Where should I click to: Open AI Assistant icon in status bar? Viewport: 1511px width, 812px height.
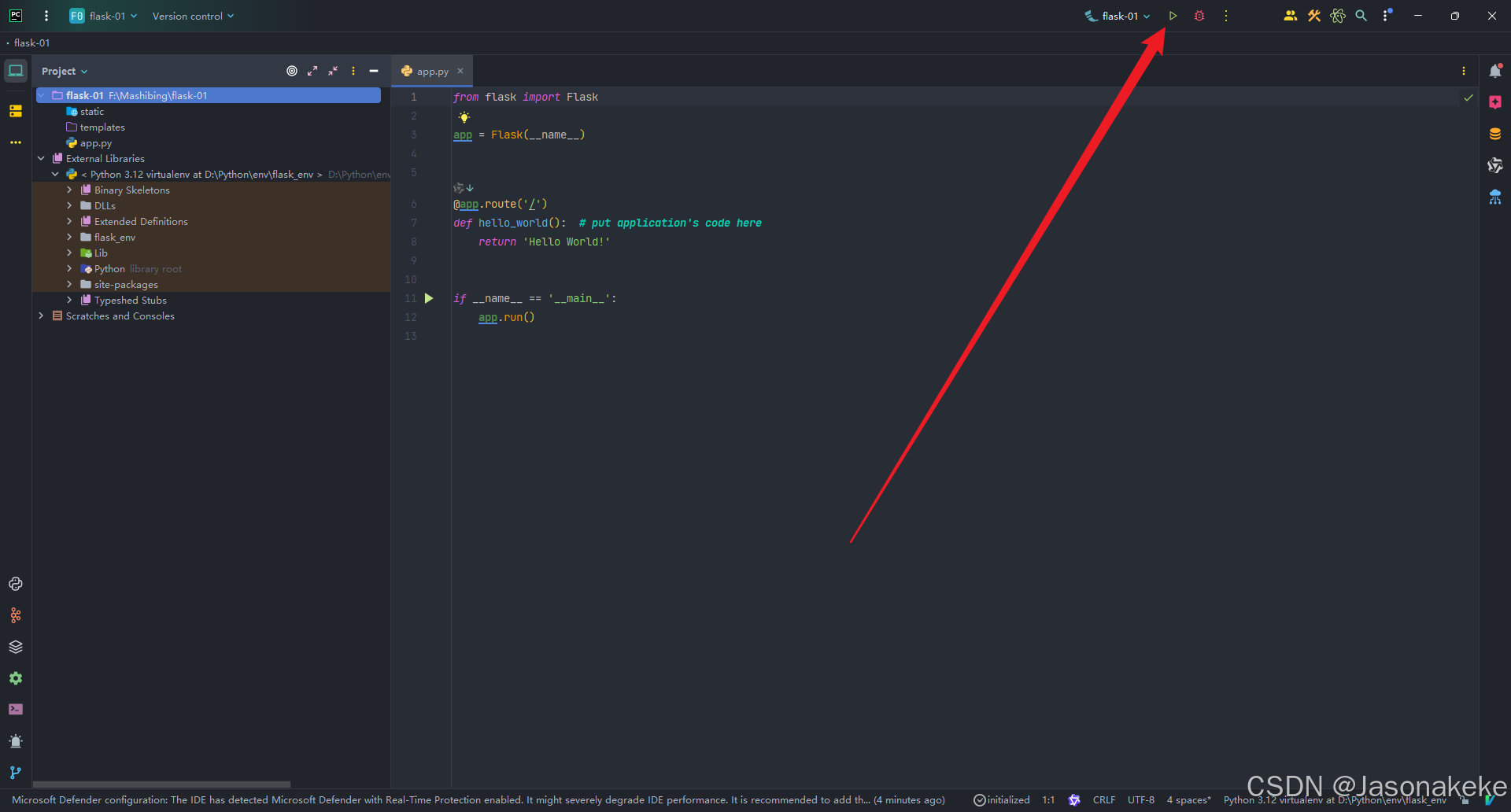pyautogui.click(x=1074, y=799)
